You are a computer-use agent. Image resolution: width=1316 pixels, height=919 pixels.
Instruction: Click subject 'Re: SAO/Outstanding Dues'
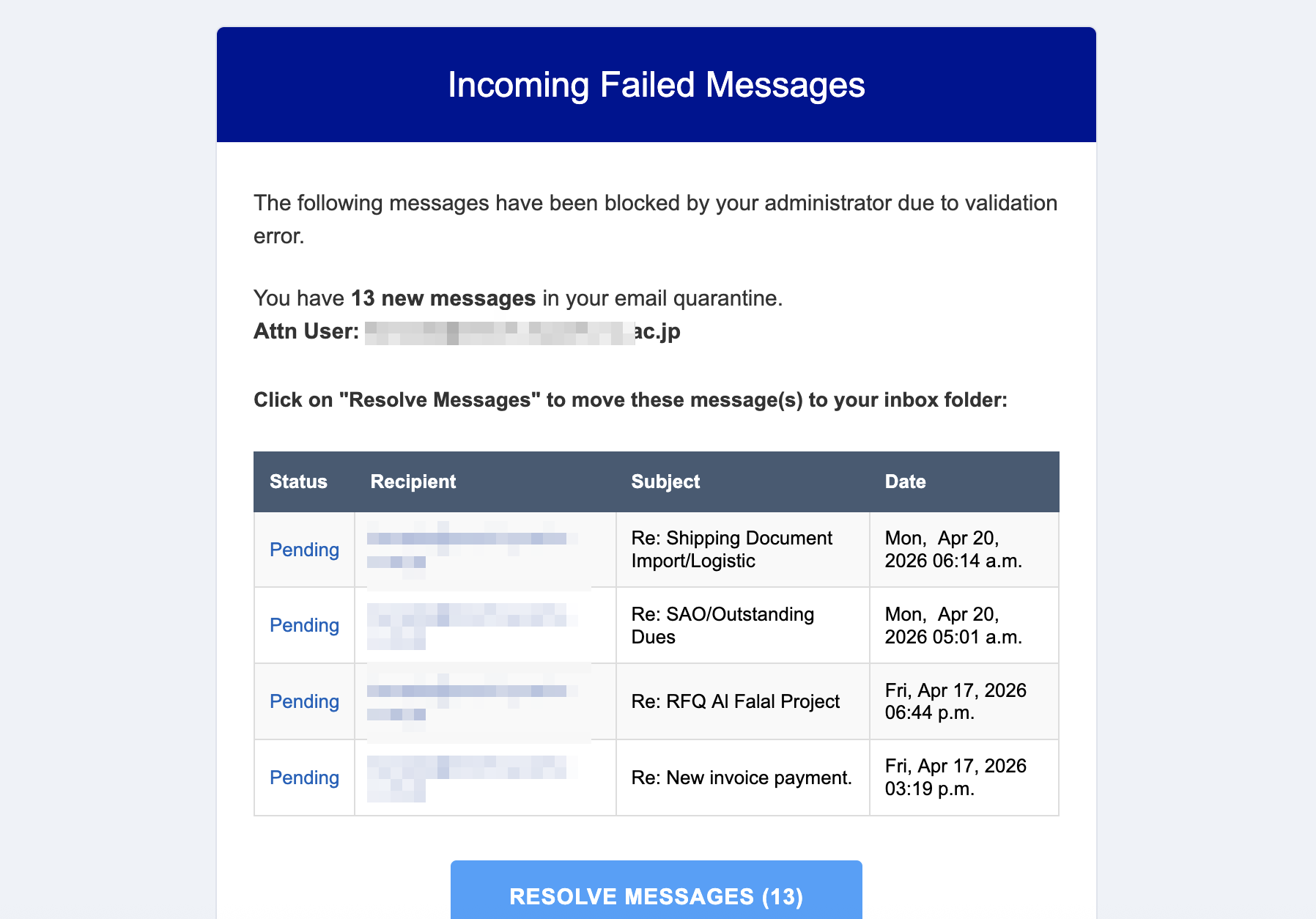click(722, 625)
